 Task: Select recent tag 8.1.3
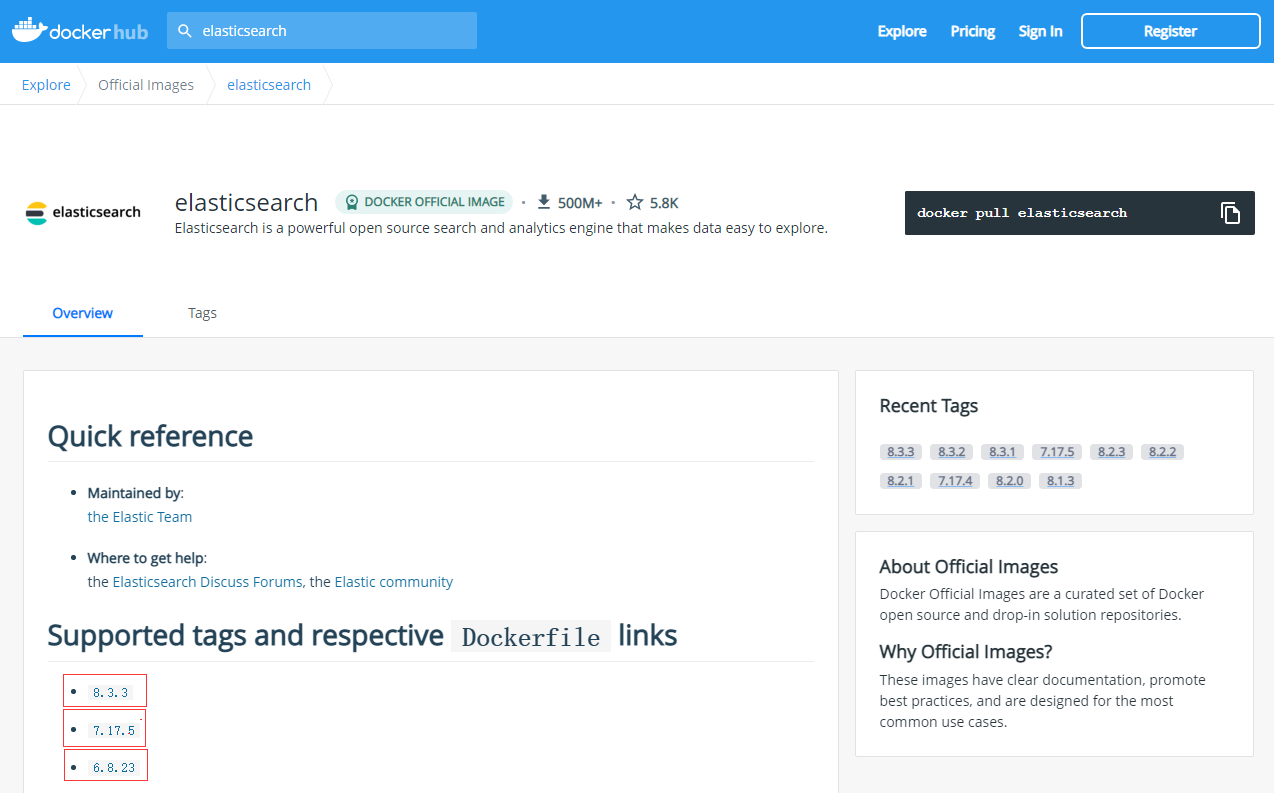1060,481
